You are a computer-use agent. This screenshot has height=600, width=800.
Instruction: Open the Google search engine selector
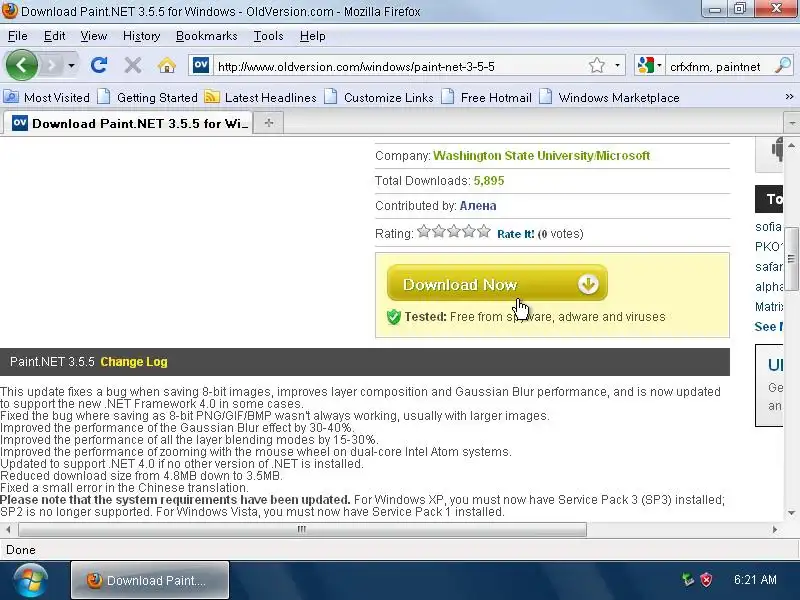[x=649, y=65]
